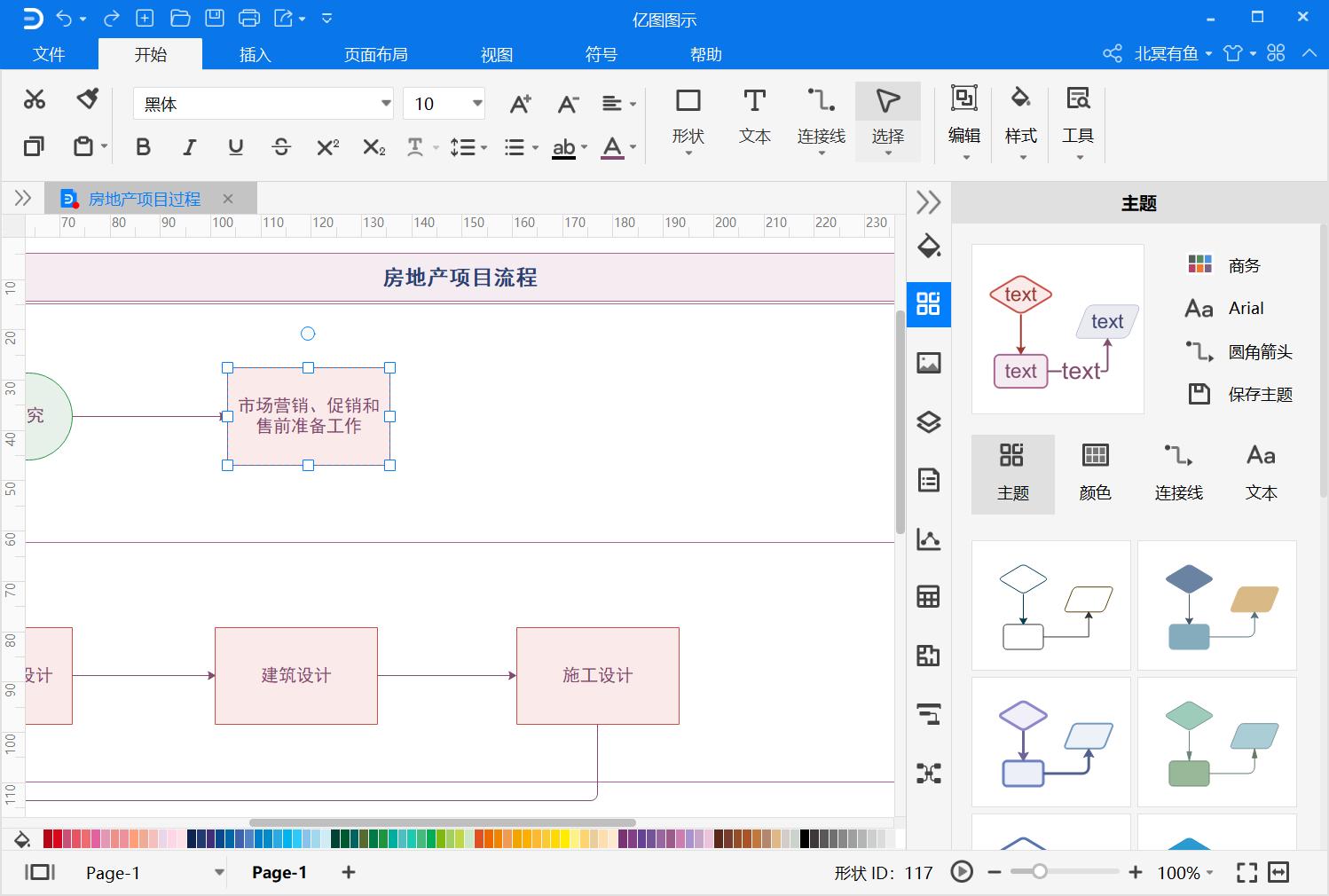This screenshot has height=896, width=1329.
Task: Toggle strikethrough formatting
Action: click(281, 147)
